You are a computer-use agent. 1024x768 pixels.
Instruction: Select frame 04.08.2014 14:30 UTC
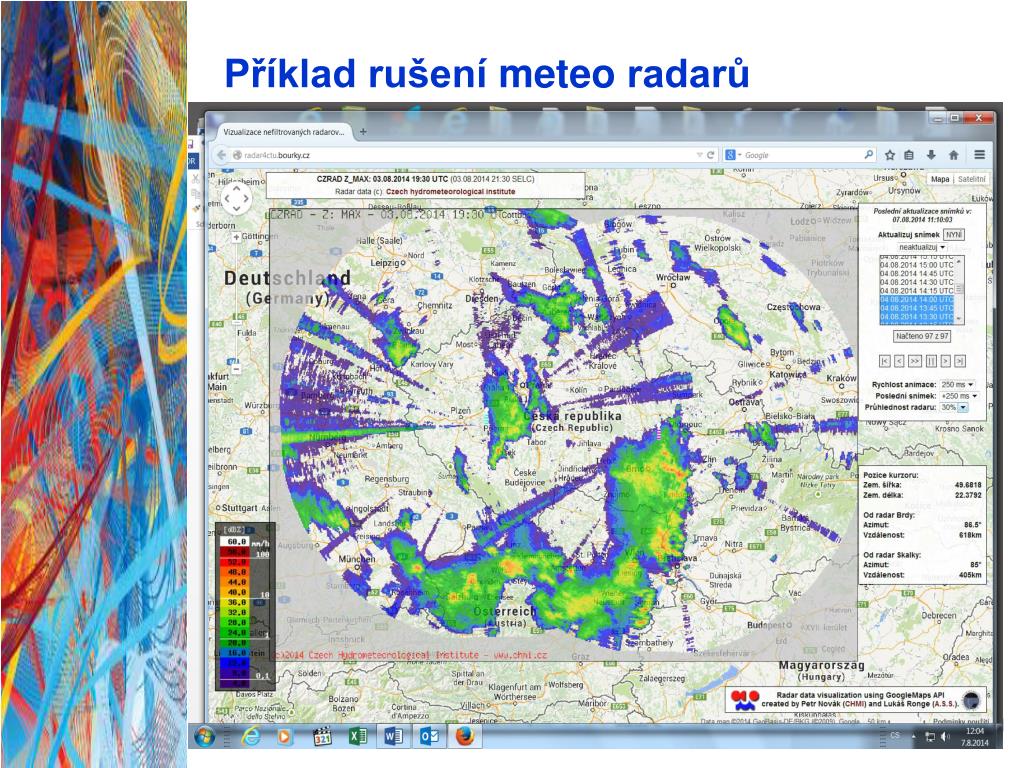[916, 282]
